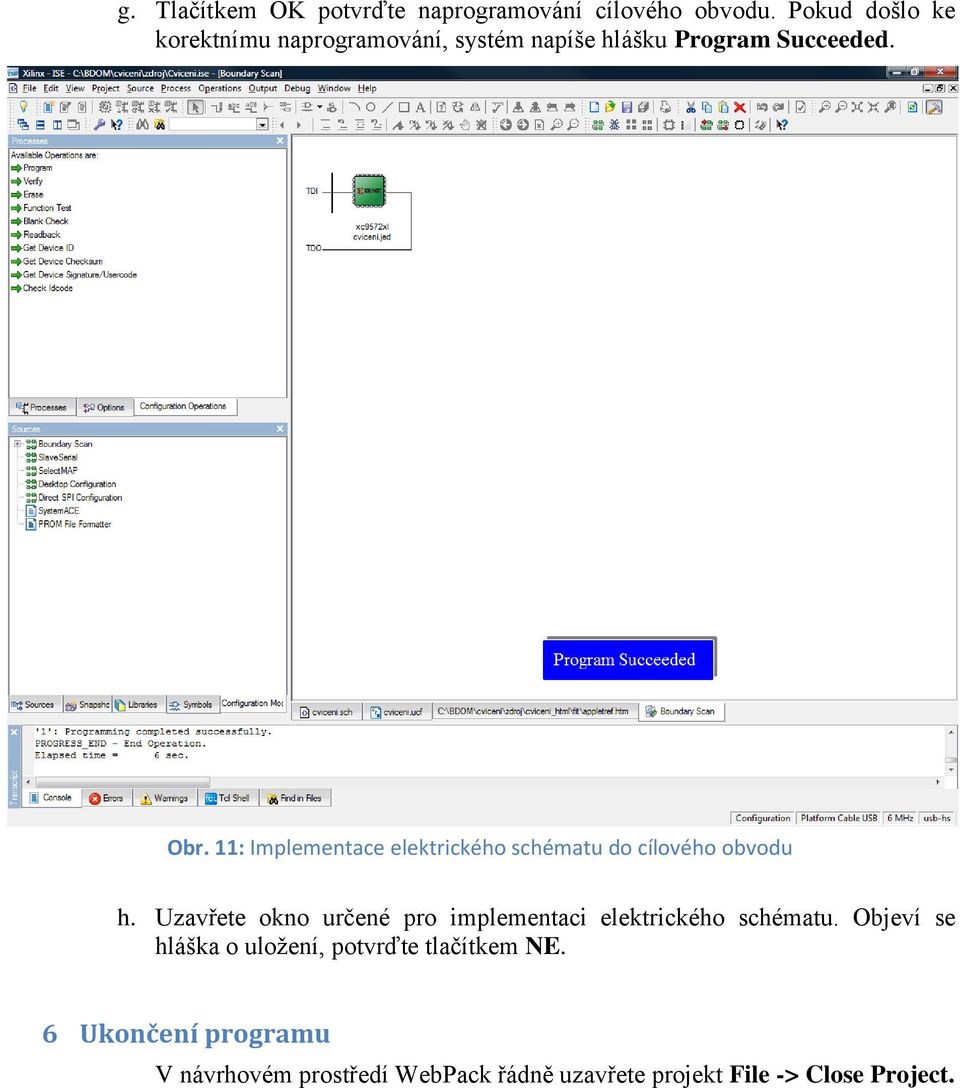
Task: Click the new file icon
Action: click(x=594, y=107)
